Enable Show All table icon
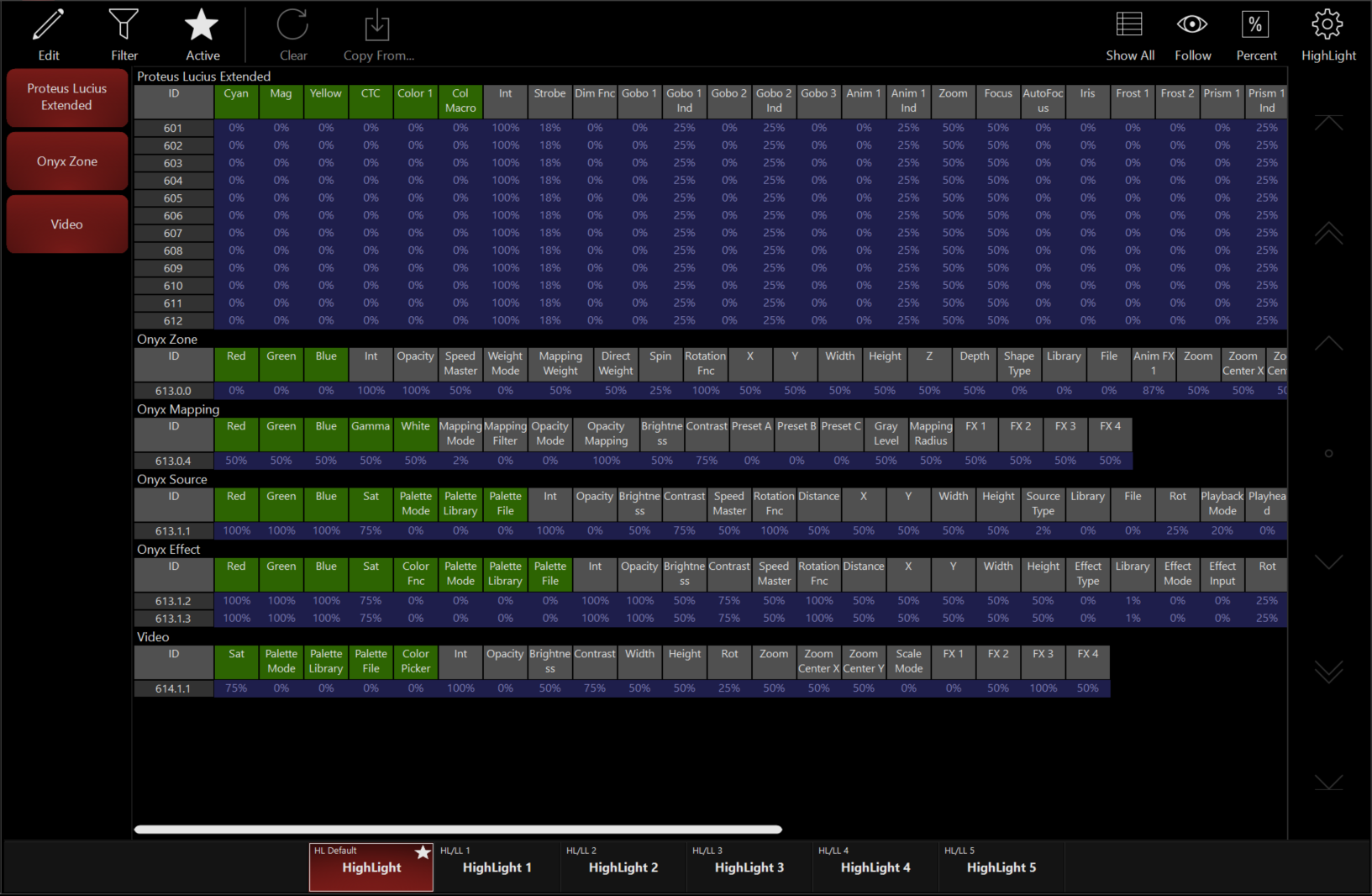Image resolution: width=1372 pixels, height=896 pixels. 1129,24
